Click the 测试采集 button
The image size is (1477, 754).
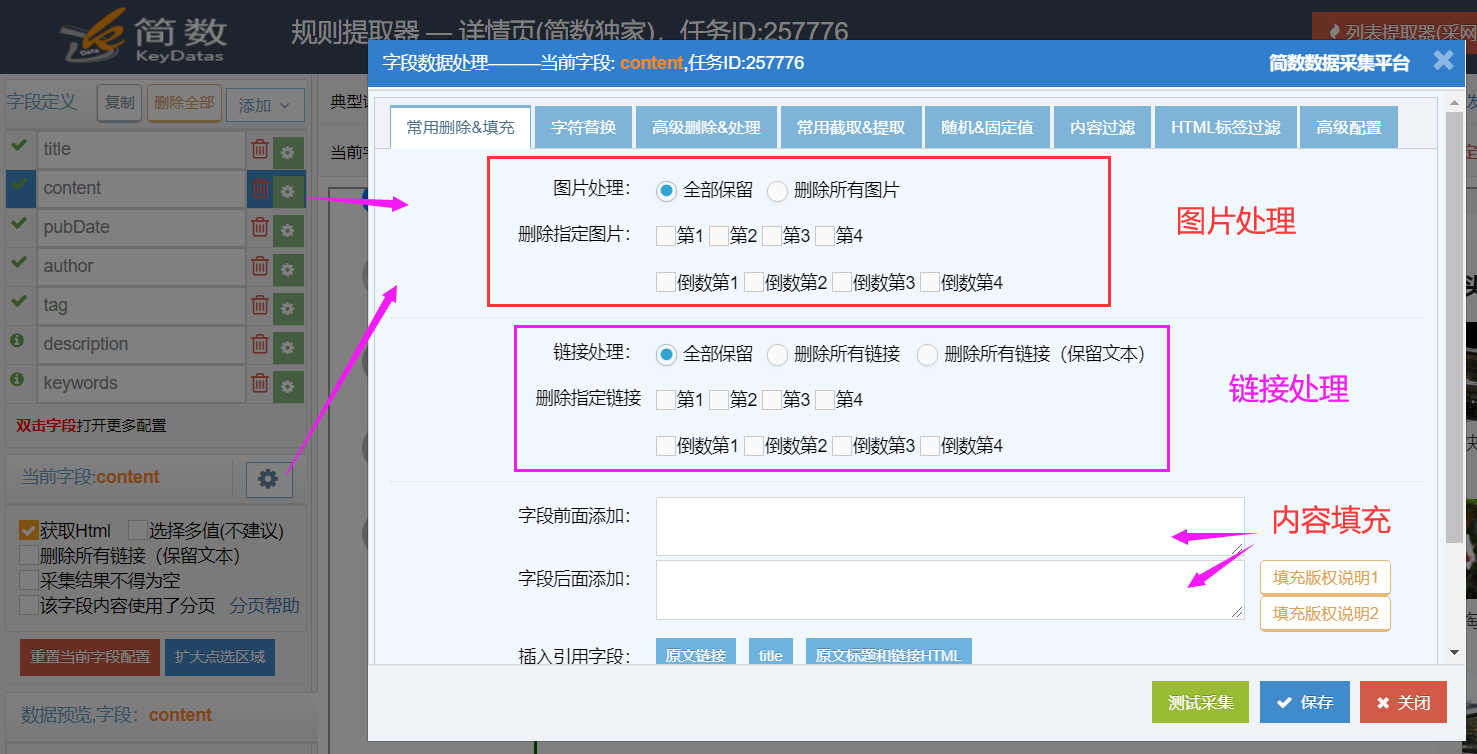click(x=1200, y=702)
